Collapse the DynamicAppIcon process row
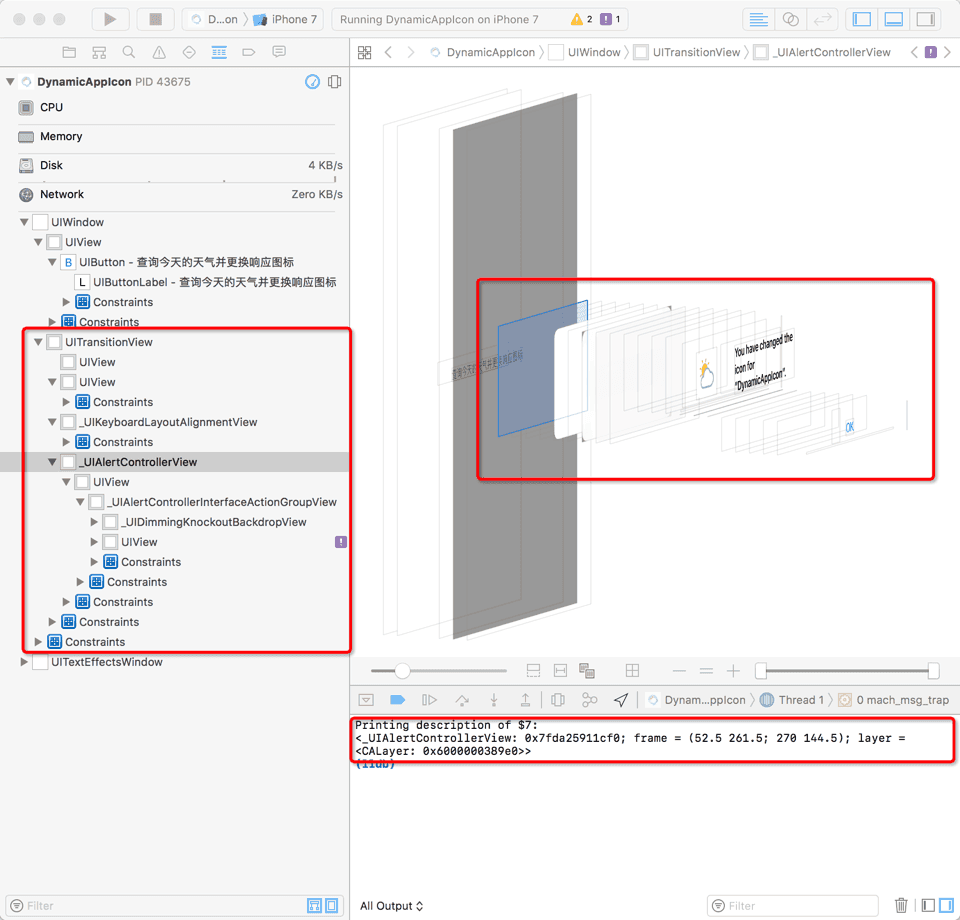 click(x=10, y=81)
